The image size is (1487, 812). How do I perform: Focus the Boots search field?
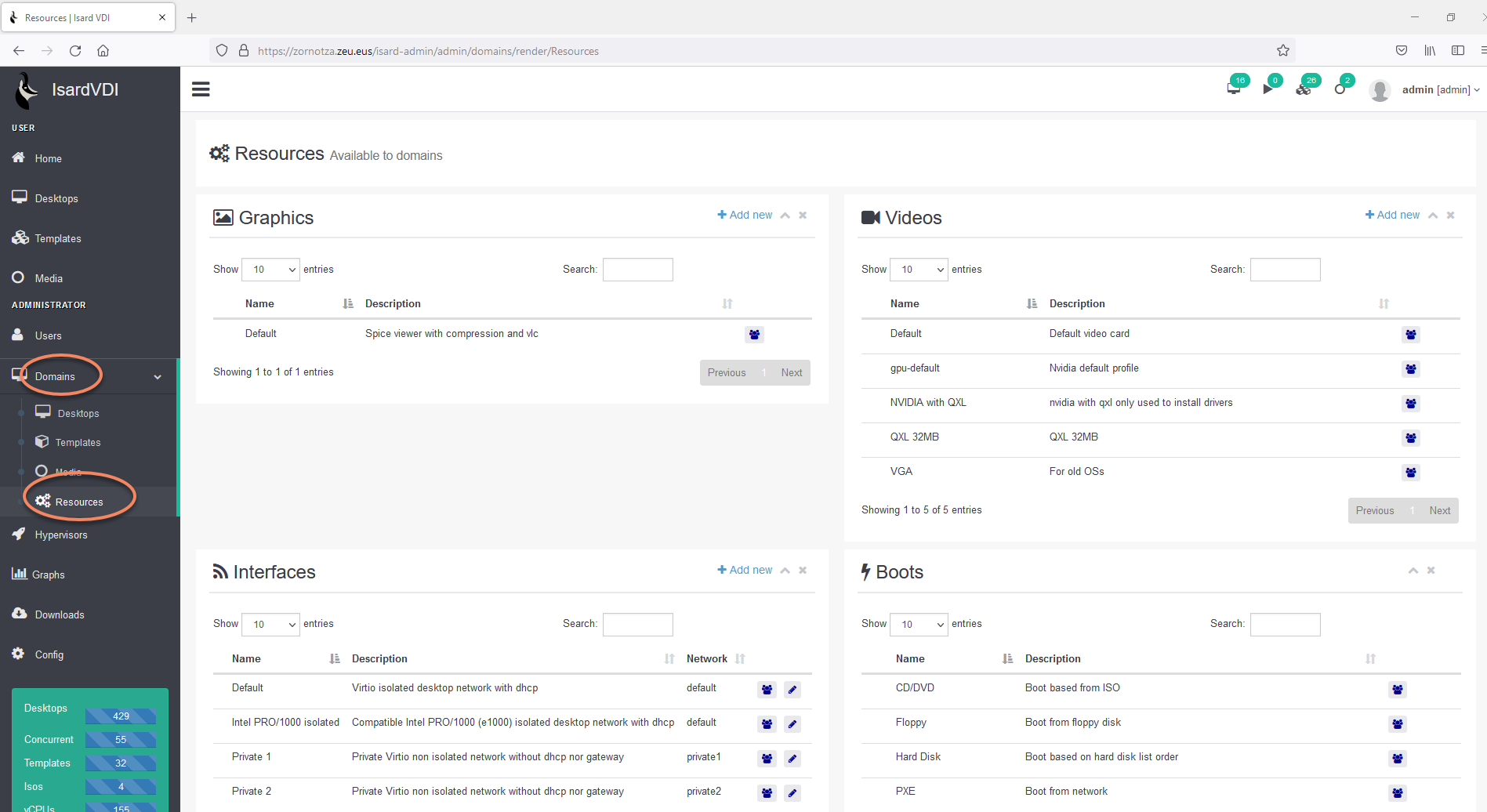click(x=1286, y=625)
